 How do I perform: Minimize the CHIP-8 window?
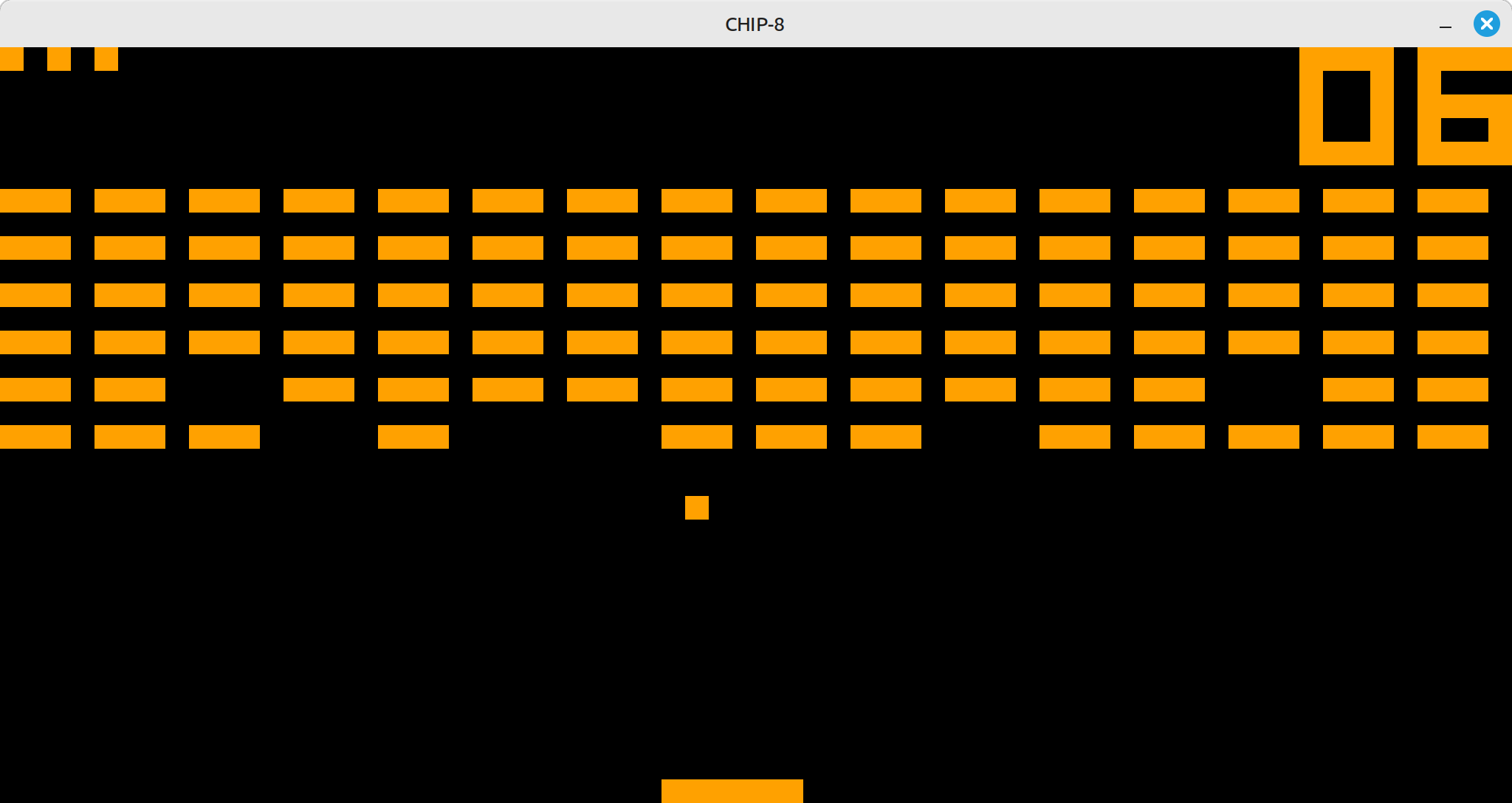[x=1446, y=25]
